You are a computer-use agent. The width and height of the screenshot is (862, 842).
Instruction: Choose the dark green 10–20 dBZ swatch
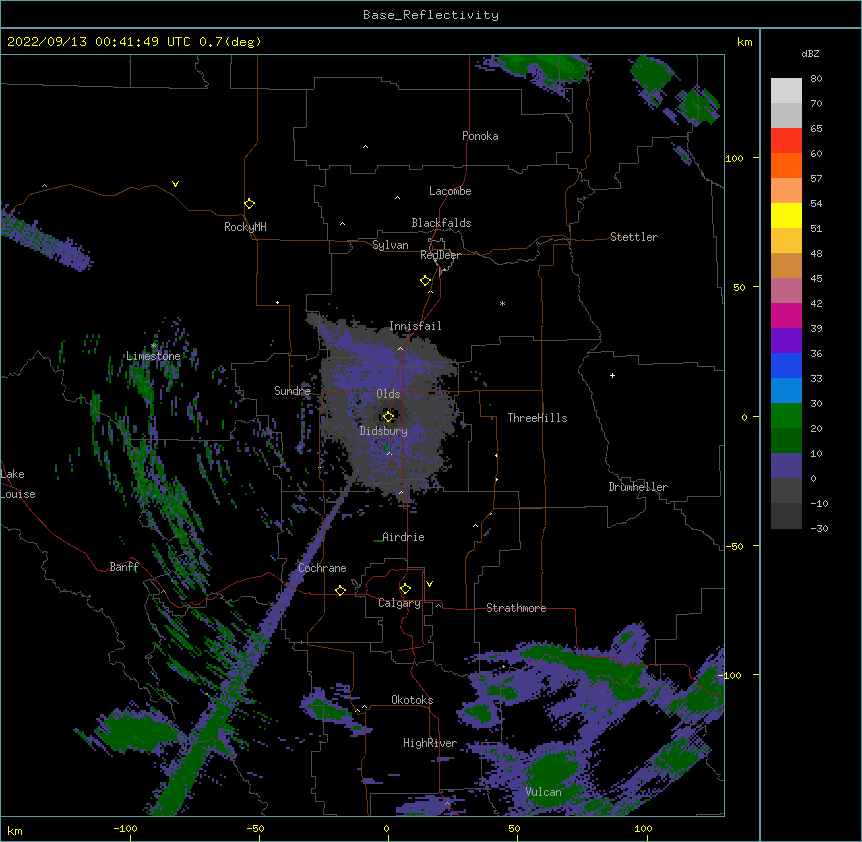(x=786, y=441)
